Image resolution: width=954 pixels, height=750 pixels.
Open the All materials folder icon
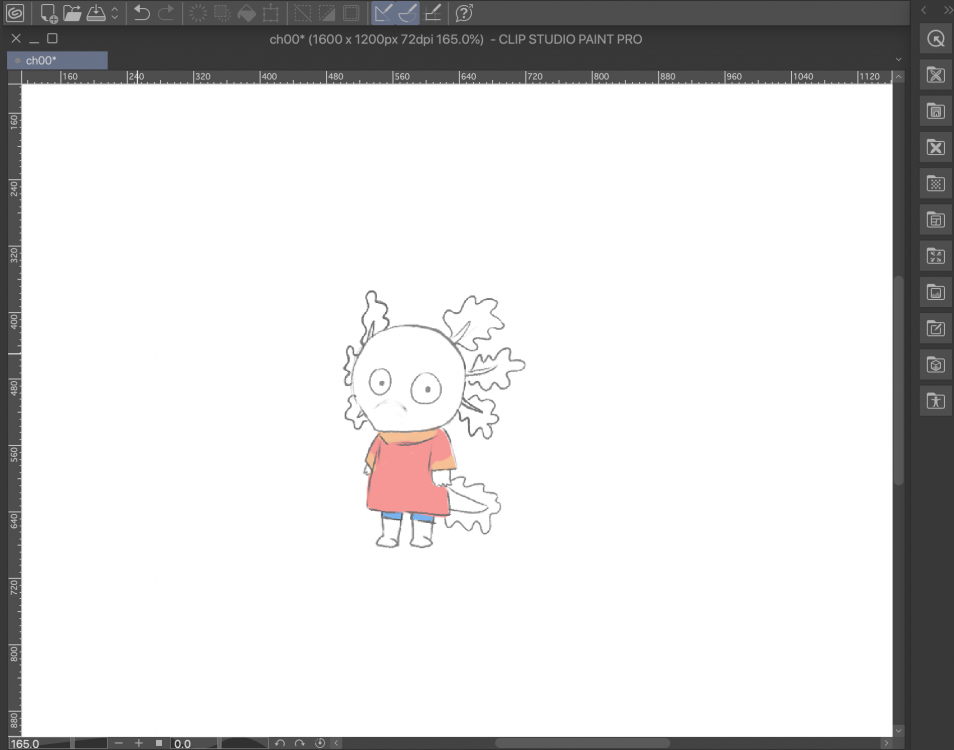tap(936, 75)
